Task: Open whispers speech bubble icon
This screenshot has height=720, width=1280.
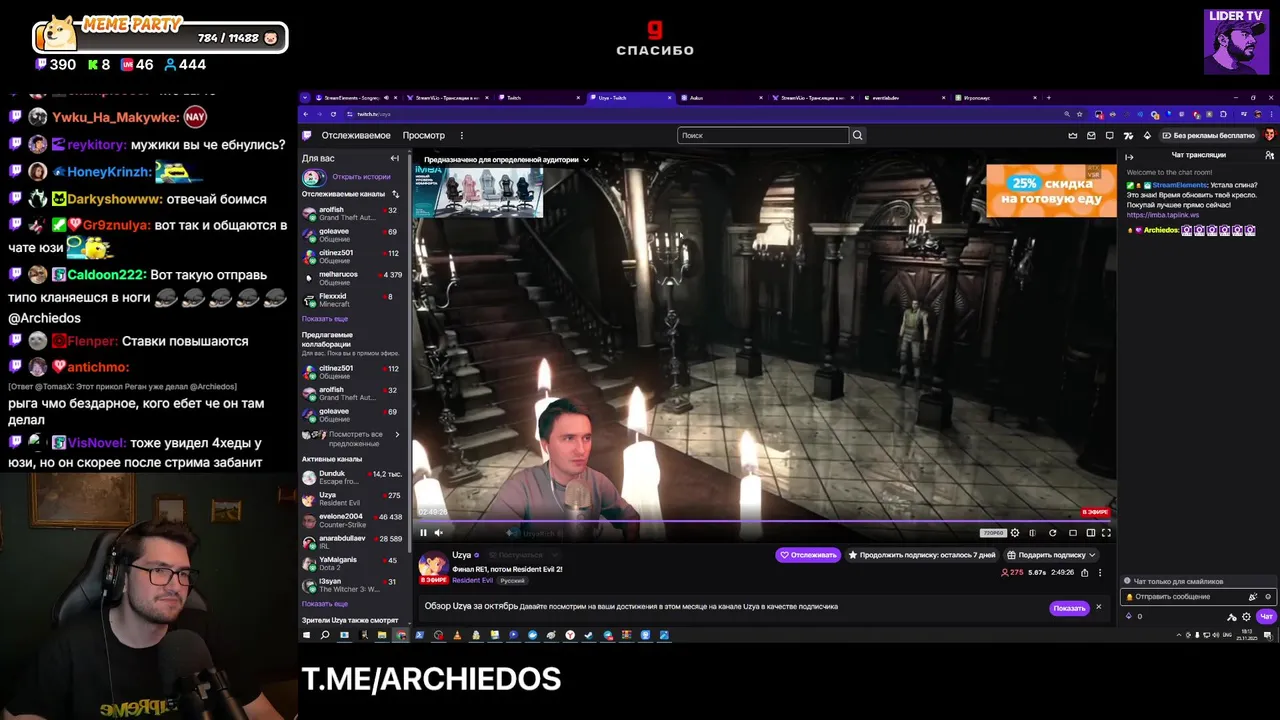Action: point(1109,135)
